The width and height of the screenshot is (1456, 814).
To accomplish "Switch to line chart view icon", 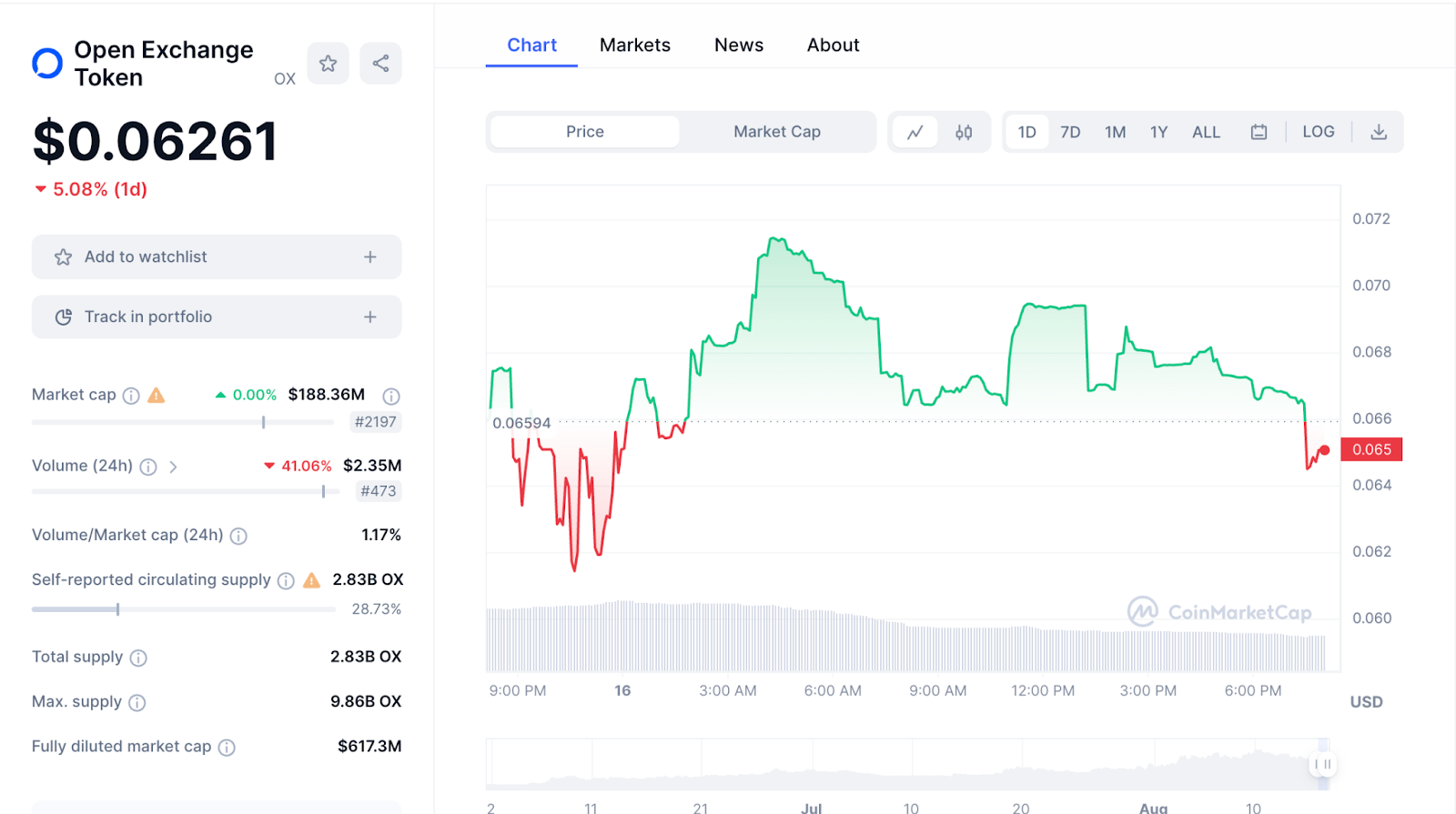I will tap(915, 132).
